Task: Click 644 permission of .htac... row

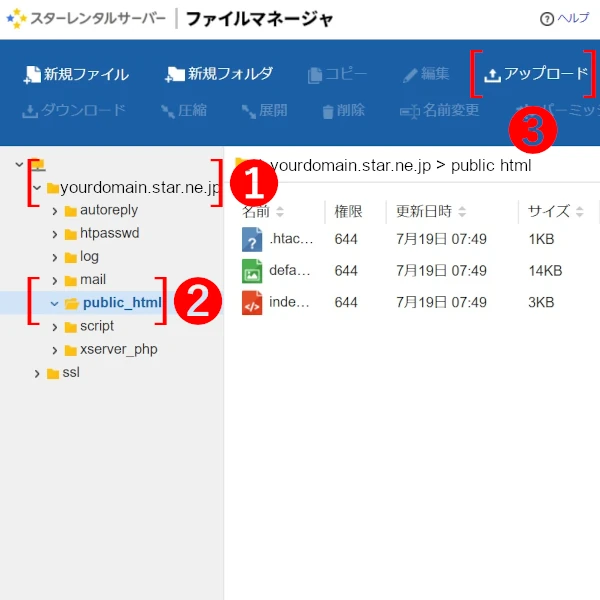Action: (346, 239)
